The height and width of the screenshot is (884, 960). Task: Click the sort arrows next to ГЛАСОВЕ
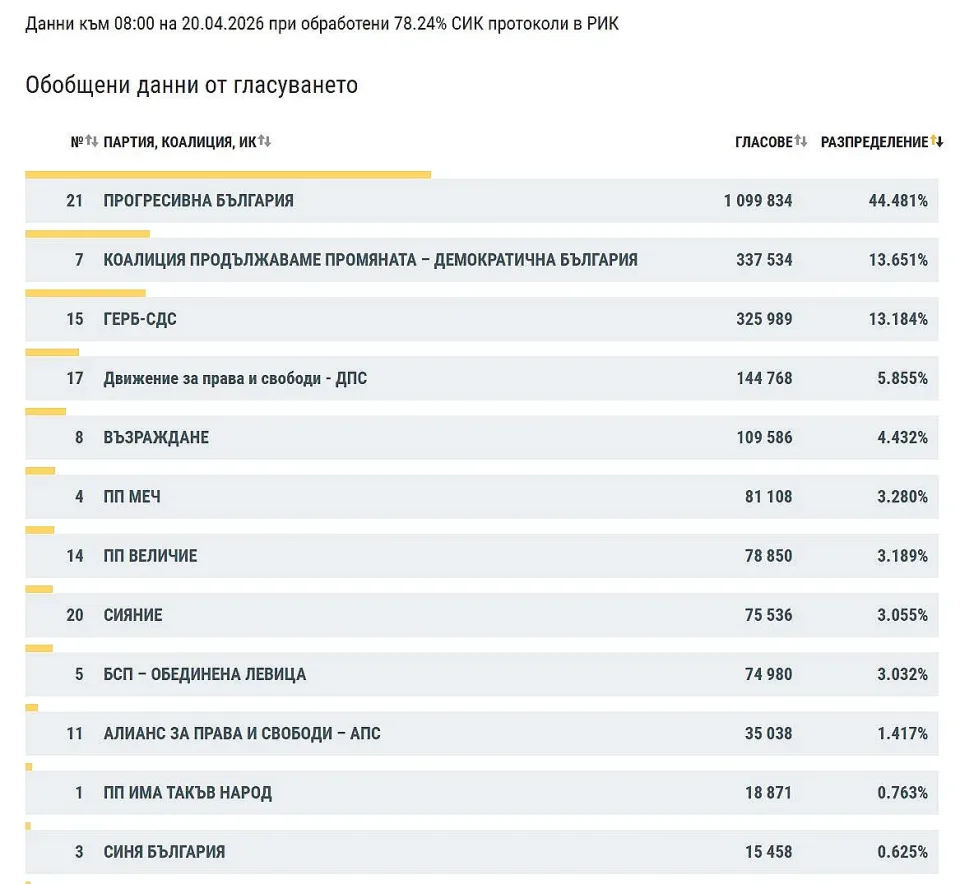click(x=801, y=142)
